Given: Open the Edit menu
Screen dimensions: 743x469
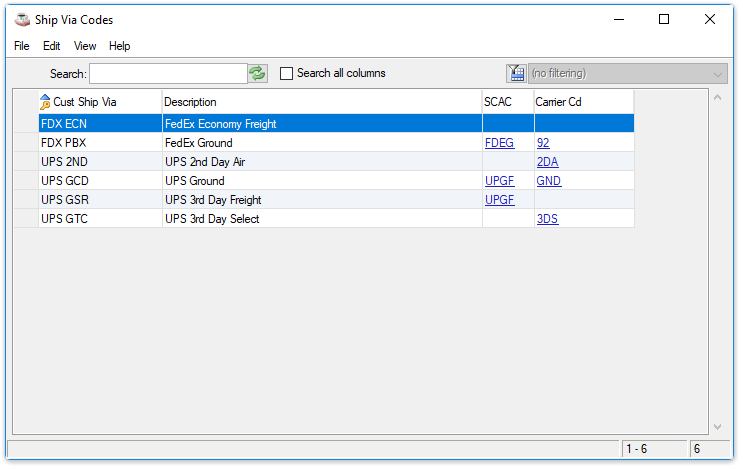Looking at the screenshot, I should [x=52, y=46].
